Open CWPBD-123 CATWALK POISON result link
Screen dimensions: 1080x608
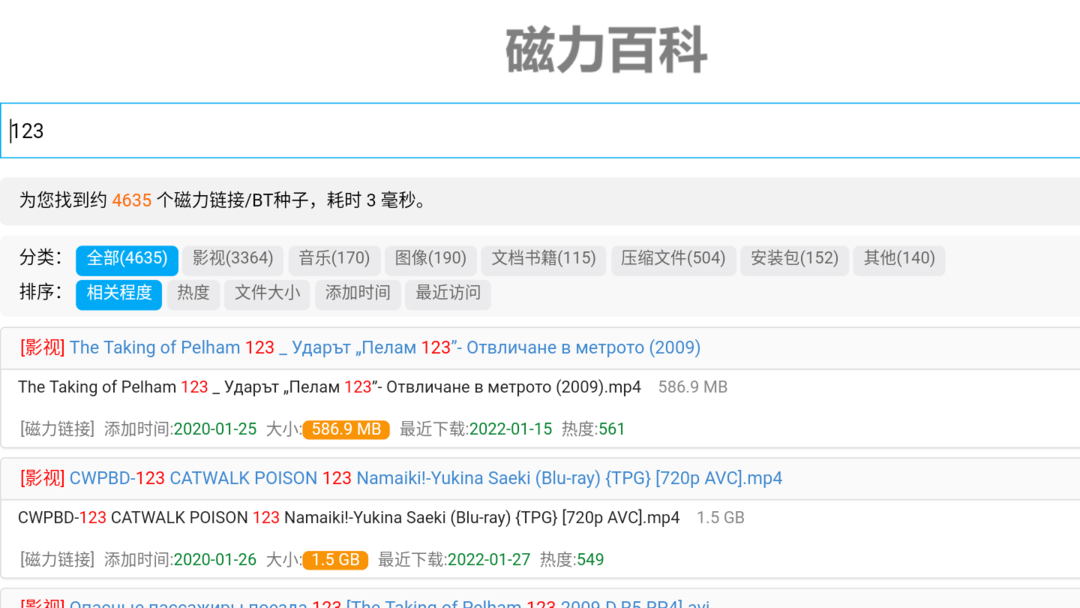point(426,479)
